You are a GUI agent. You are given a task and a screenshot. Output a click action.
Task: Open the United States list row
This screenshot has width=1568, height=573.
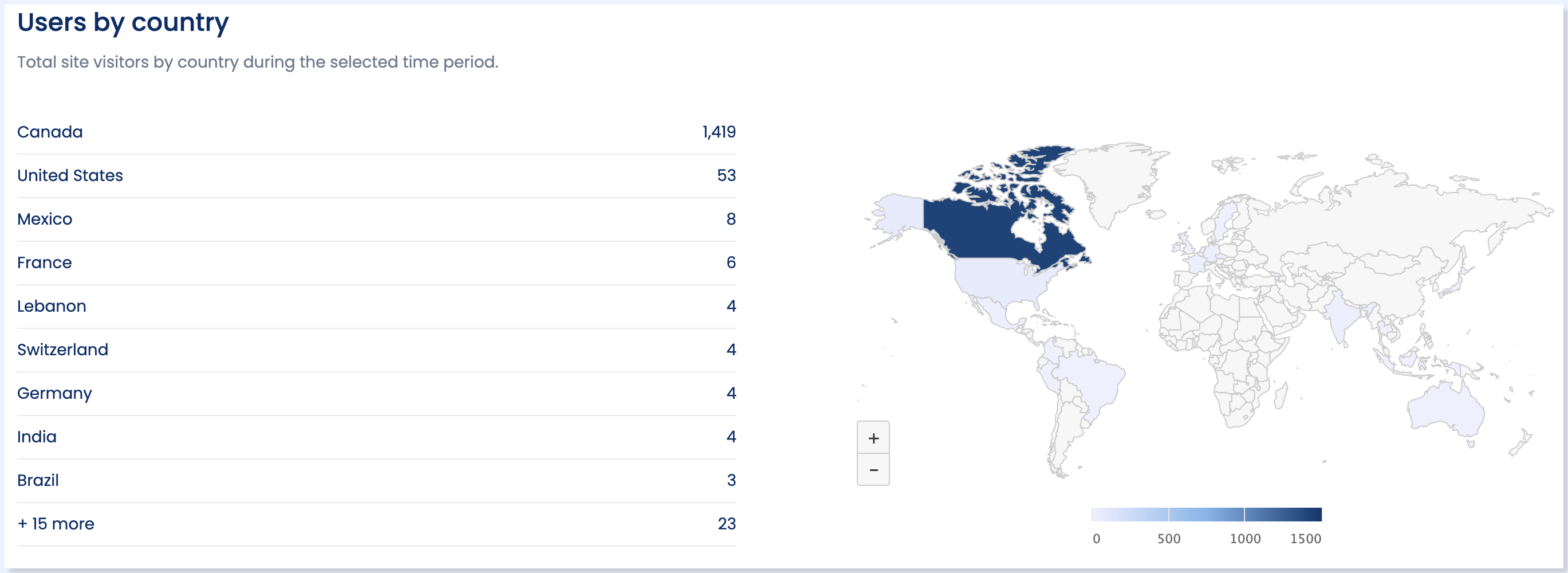(x=376, y=175)
